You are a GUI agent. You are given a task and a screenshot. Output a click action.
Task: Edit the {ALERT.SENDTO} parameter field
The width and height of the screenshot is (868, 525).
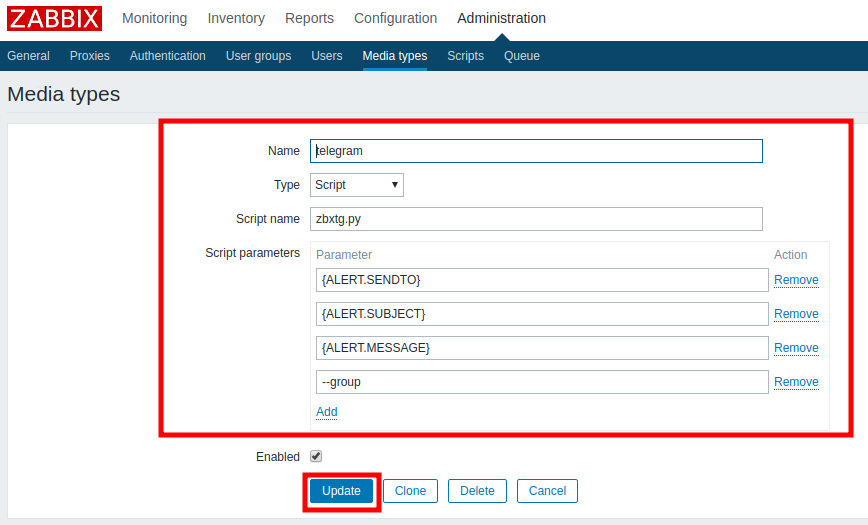coord(542,280)
